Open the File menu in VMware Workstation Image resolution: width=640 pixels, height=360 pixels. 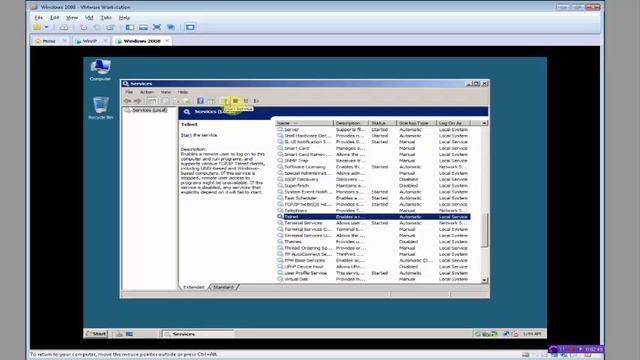click(38, 18)
